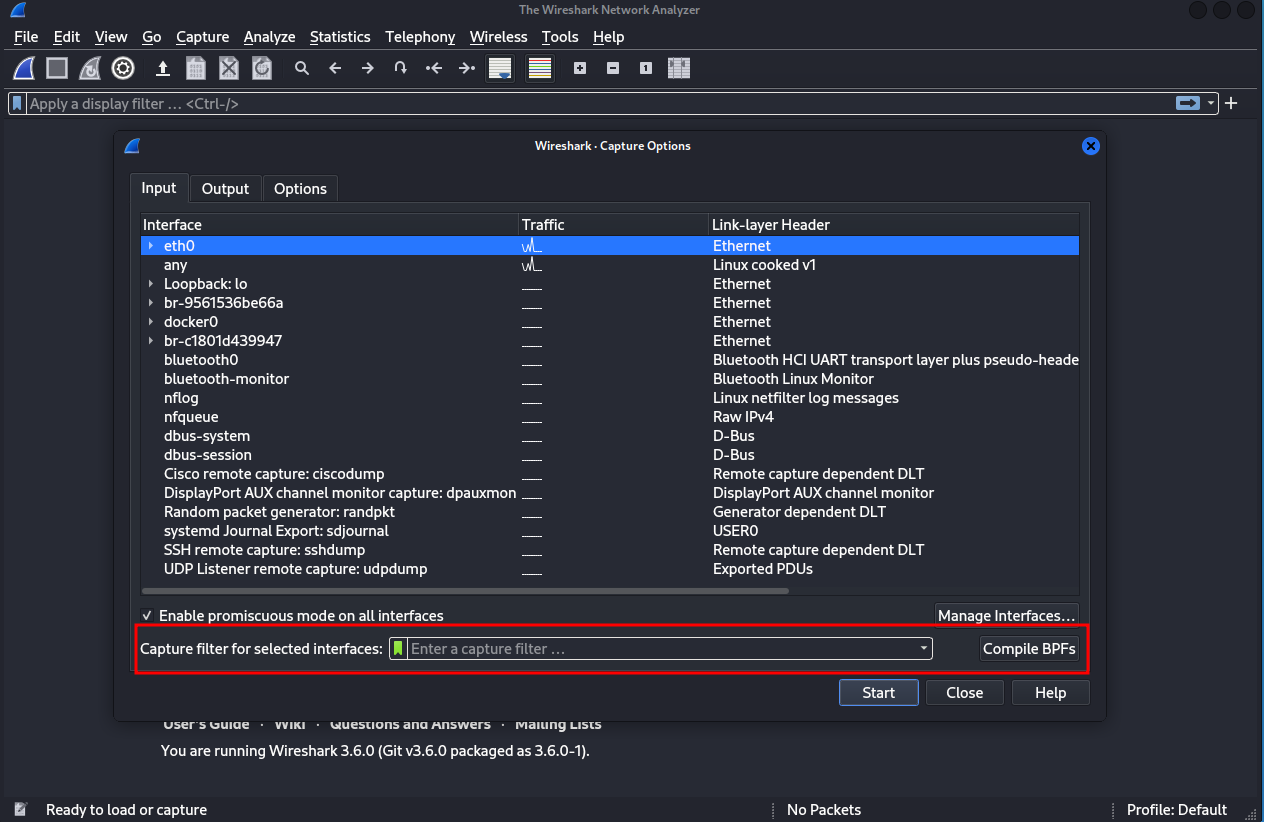Go back in packet history
Image resolution: width=1264 pixels, height=822 pixels.
coord(335,68)
